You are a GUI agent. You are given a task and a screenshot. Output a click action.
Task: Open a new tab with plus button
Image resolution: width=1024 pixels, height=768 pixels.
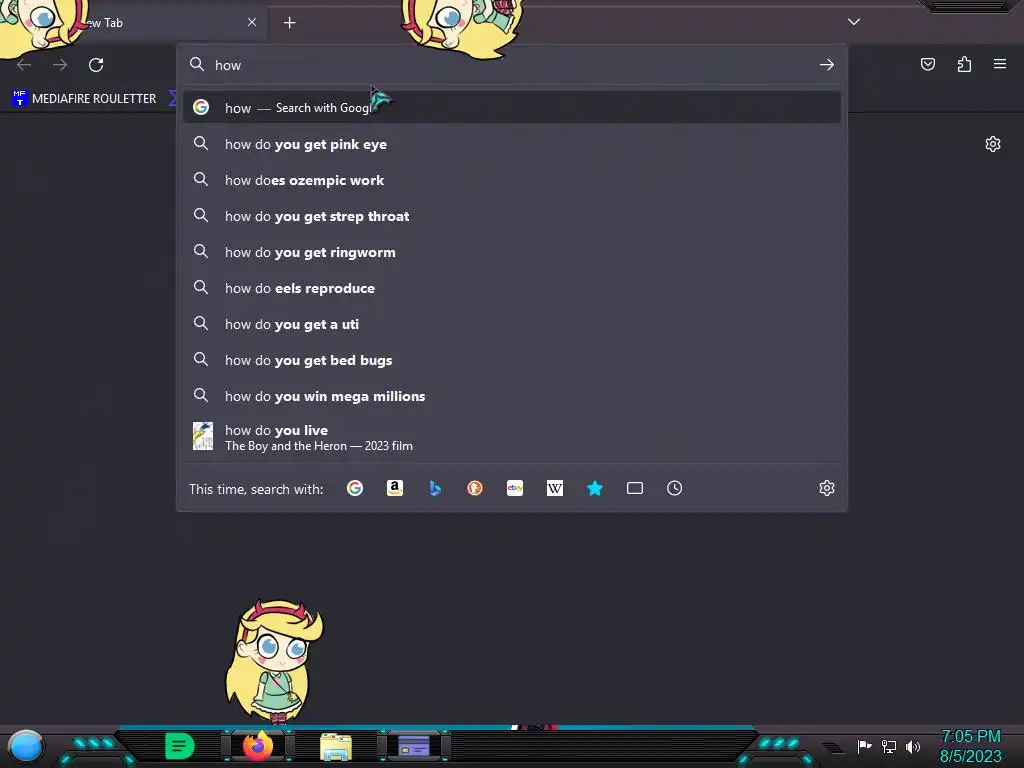click(289, 23)
